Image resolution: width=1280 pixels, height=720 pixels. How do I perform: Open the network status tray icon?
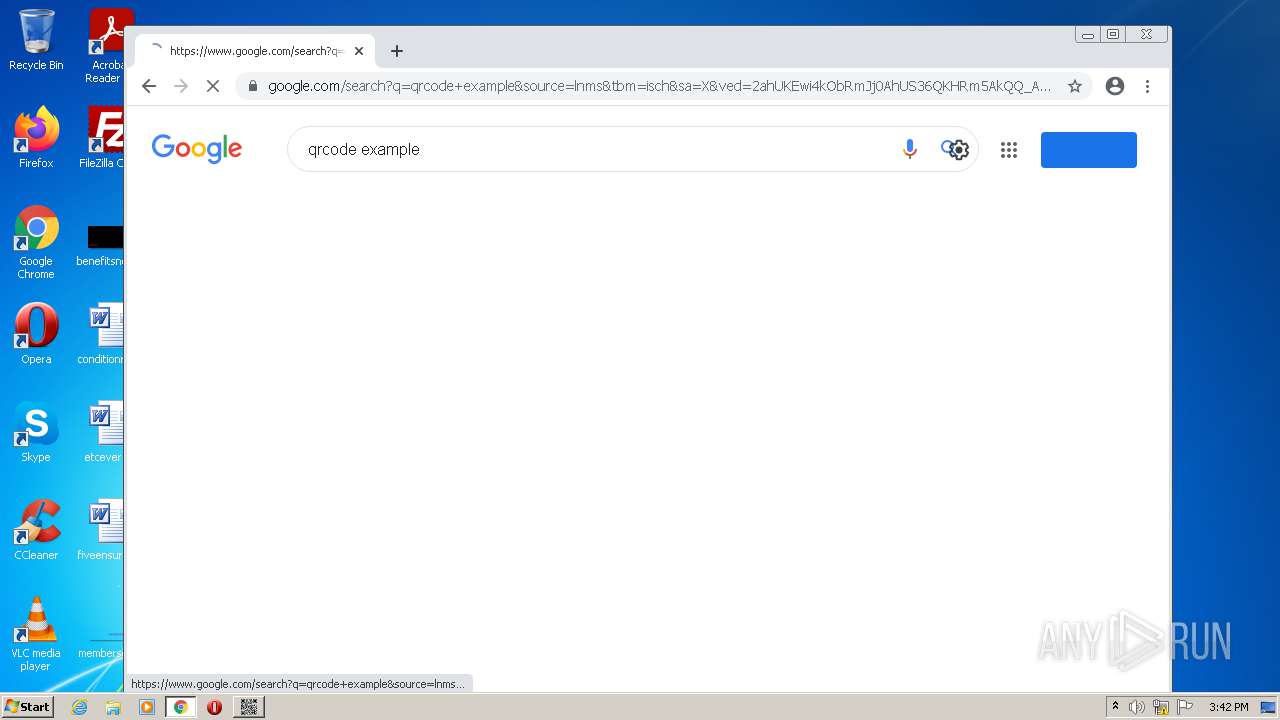(x=1161, y=707)
